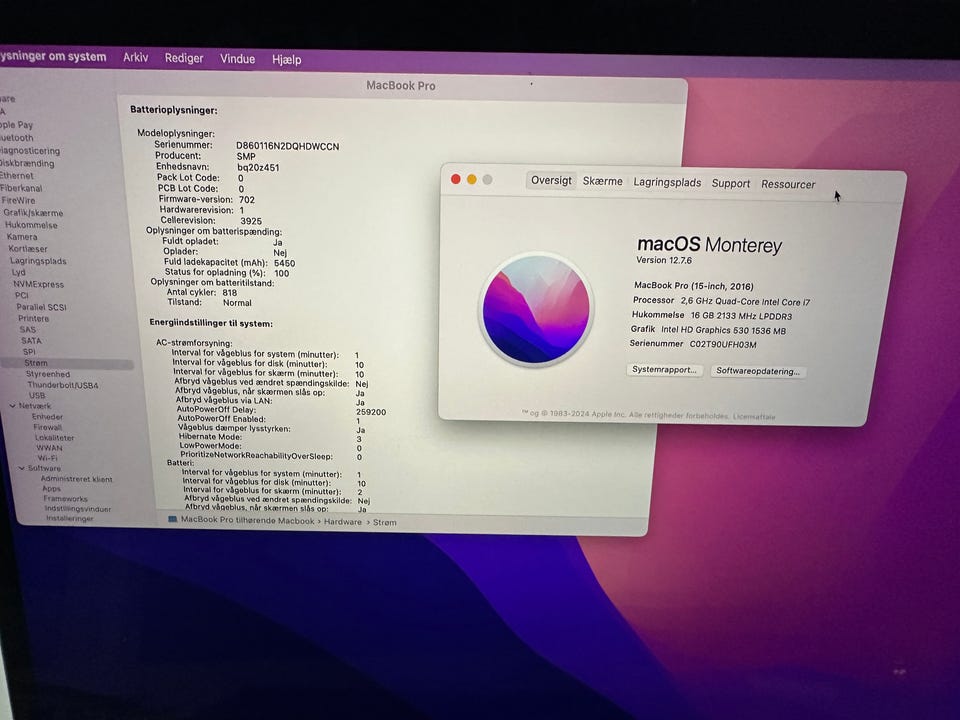Open the Vindue menu
Screen dimensions: 960x720
237,59
